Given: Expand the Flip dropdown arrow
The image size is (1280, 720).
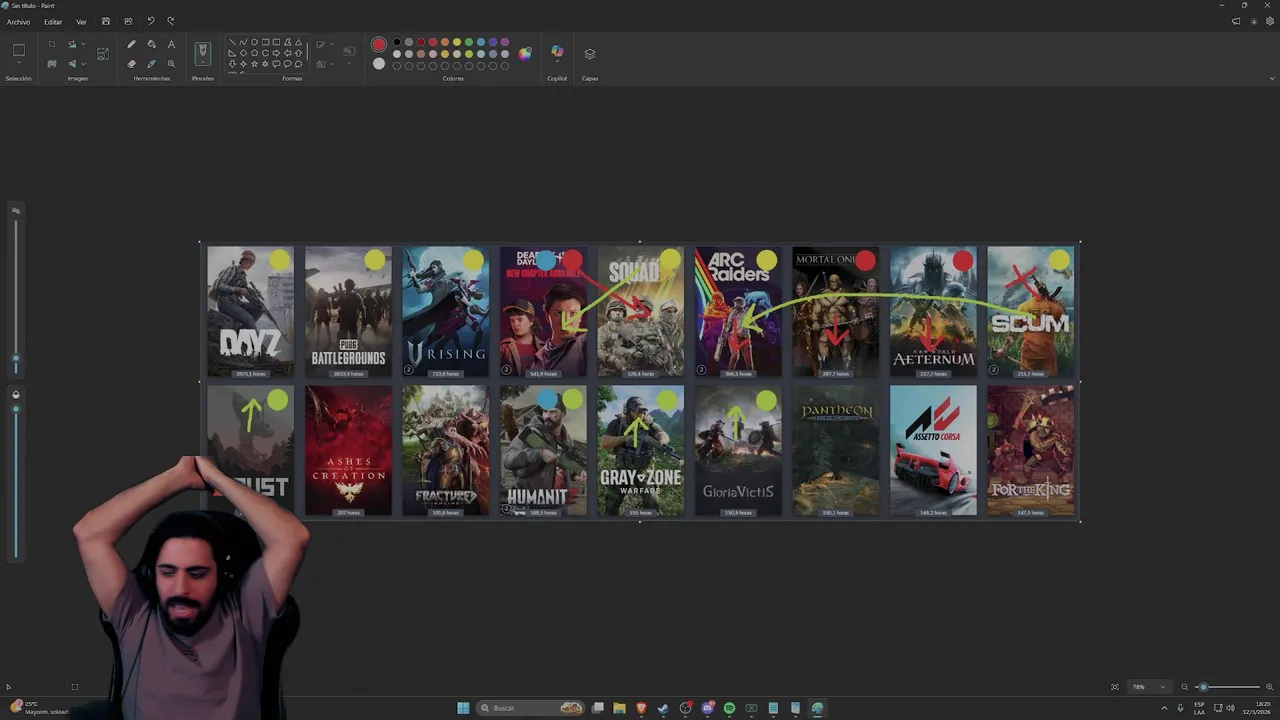Looking at the screenshot, I should 83,63.
